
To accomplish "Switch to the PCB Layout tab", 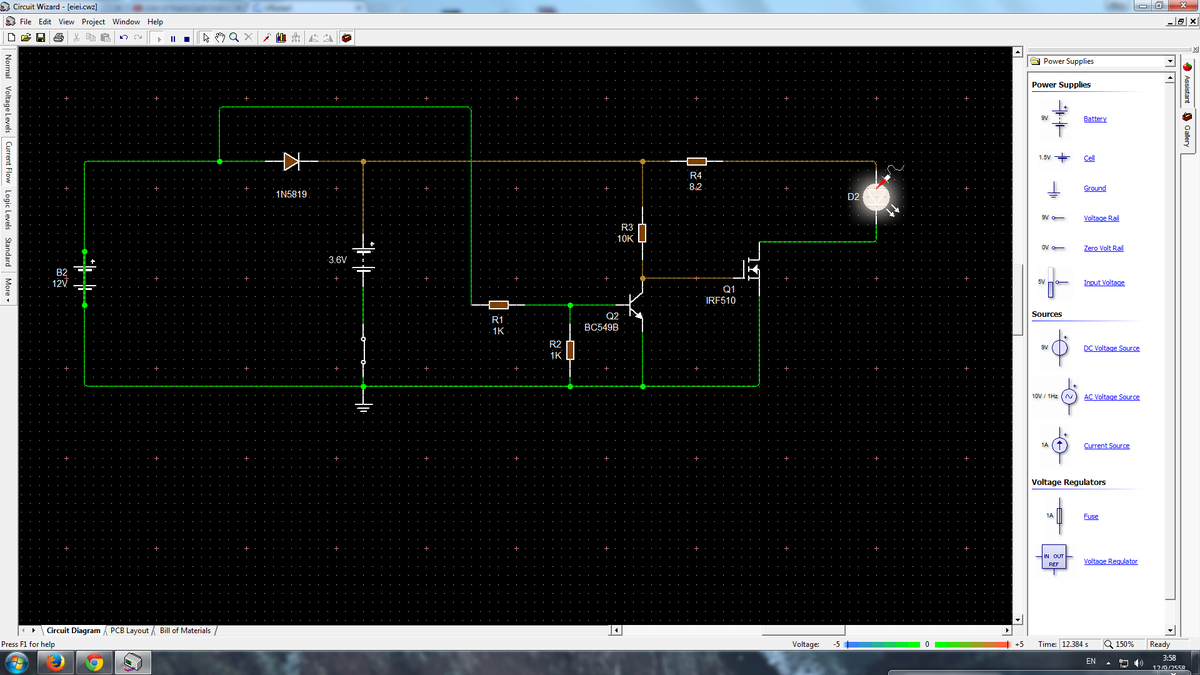I will [129, 630].
